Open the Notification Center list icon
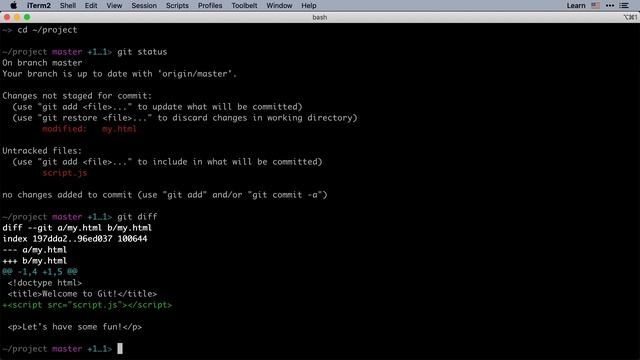This screenshot has width=640, height=360. tap(624, 5)
